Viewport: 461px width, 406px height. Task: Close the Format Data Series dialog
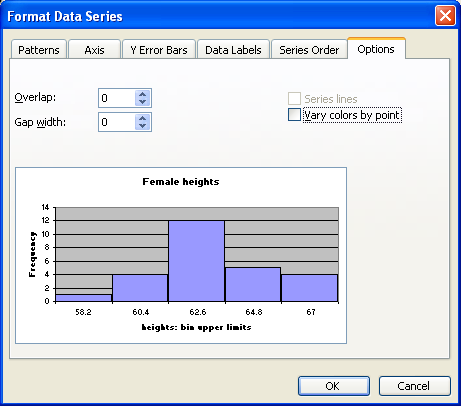pyautogui.click(x=445, y=16)
